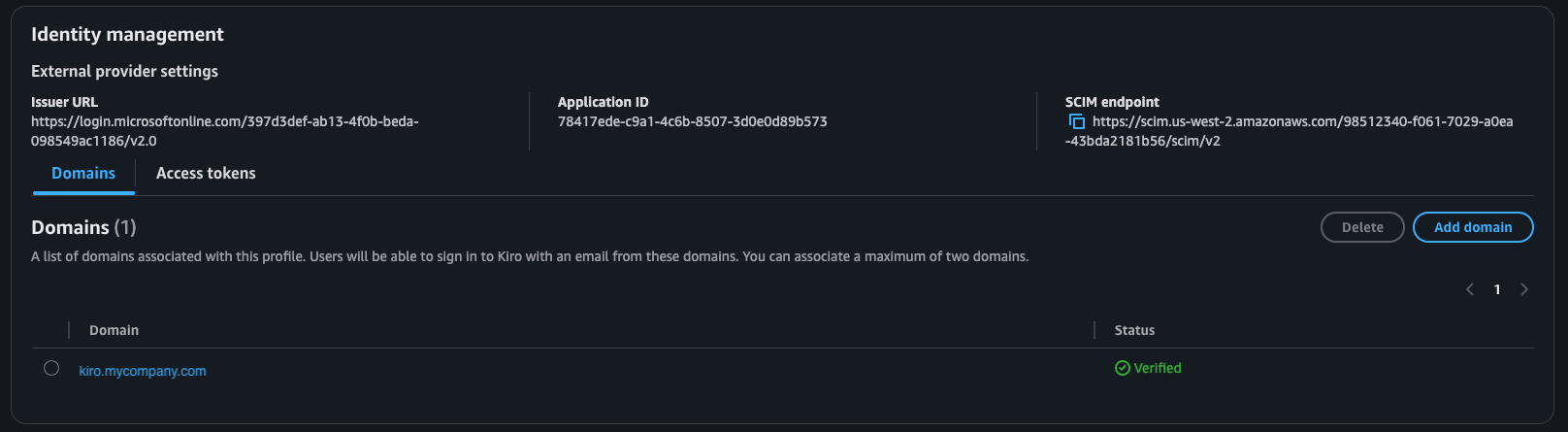The width and height of the screenshot is (1568, 432).
Task: Click the green Verified checkmark icon
Action: (1123, 368)
